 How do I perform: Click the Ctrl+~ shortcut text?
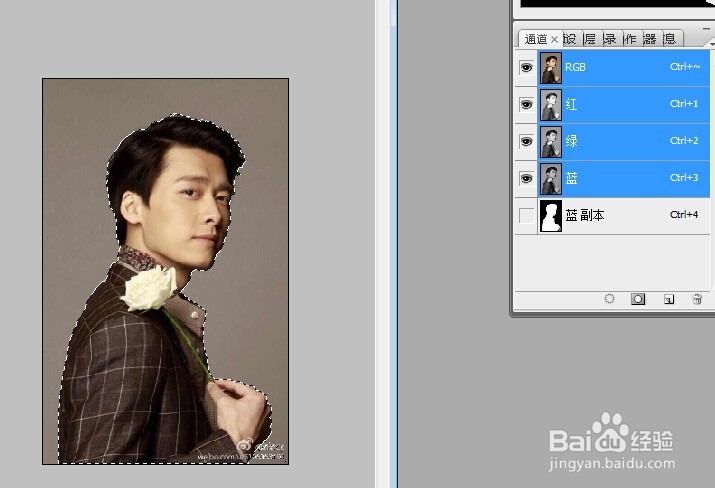(685, 67)
